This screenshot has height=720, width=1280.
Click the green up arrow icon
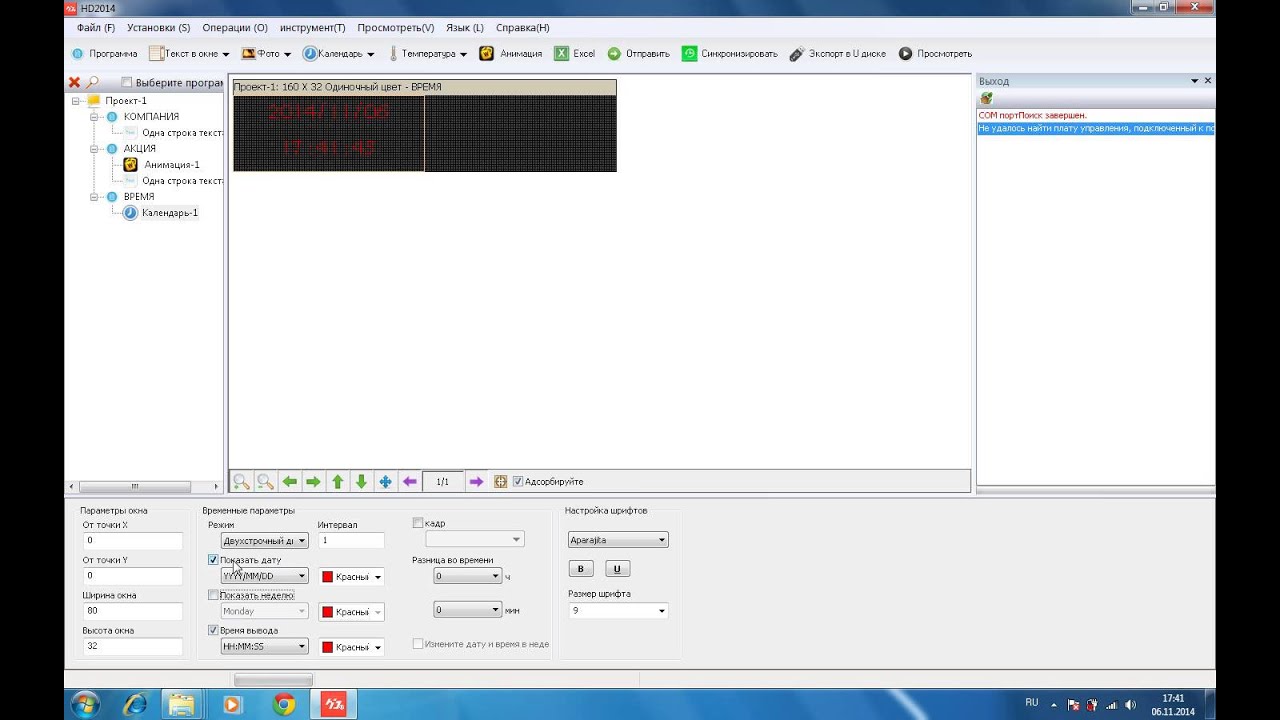[337, 482]
